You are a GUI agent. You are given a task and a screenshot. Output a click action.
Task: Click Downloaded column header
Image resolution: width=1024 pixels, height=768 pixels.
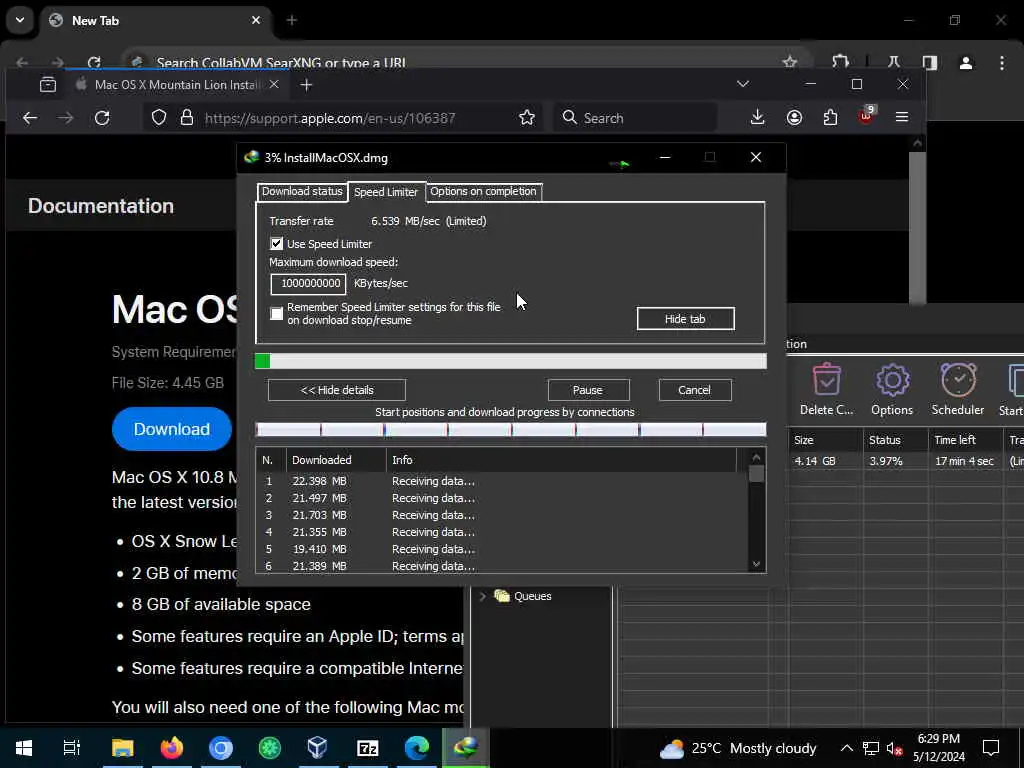pyautogui.click(x=336, y=460)
